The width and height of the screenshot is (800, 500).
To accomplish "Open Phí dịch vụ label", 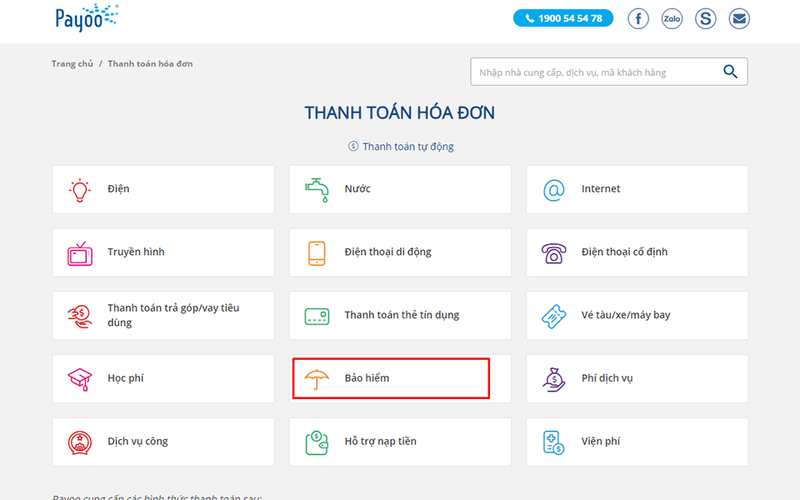I will pyautogui.click(x=607, y=378).
